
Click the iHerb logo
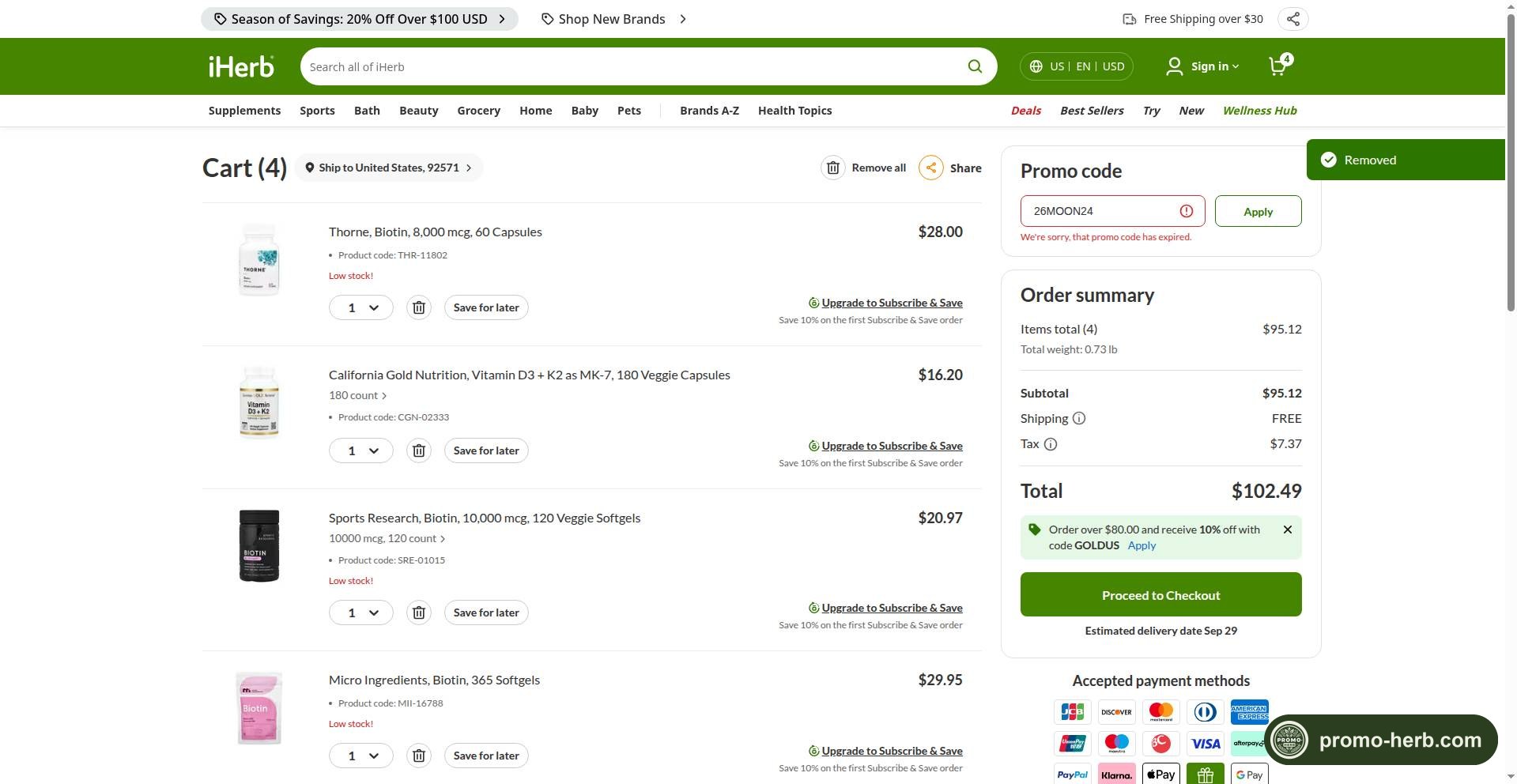click(x=241, y=66)
